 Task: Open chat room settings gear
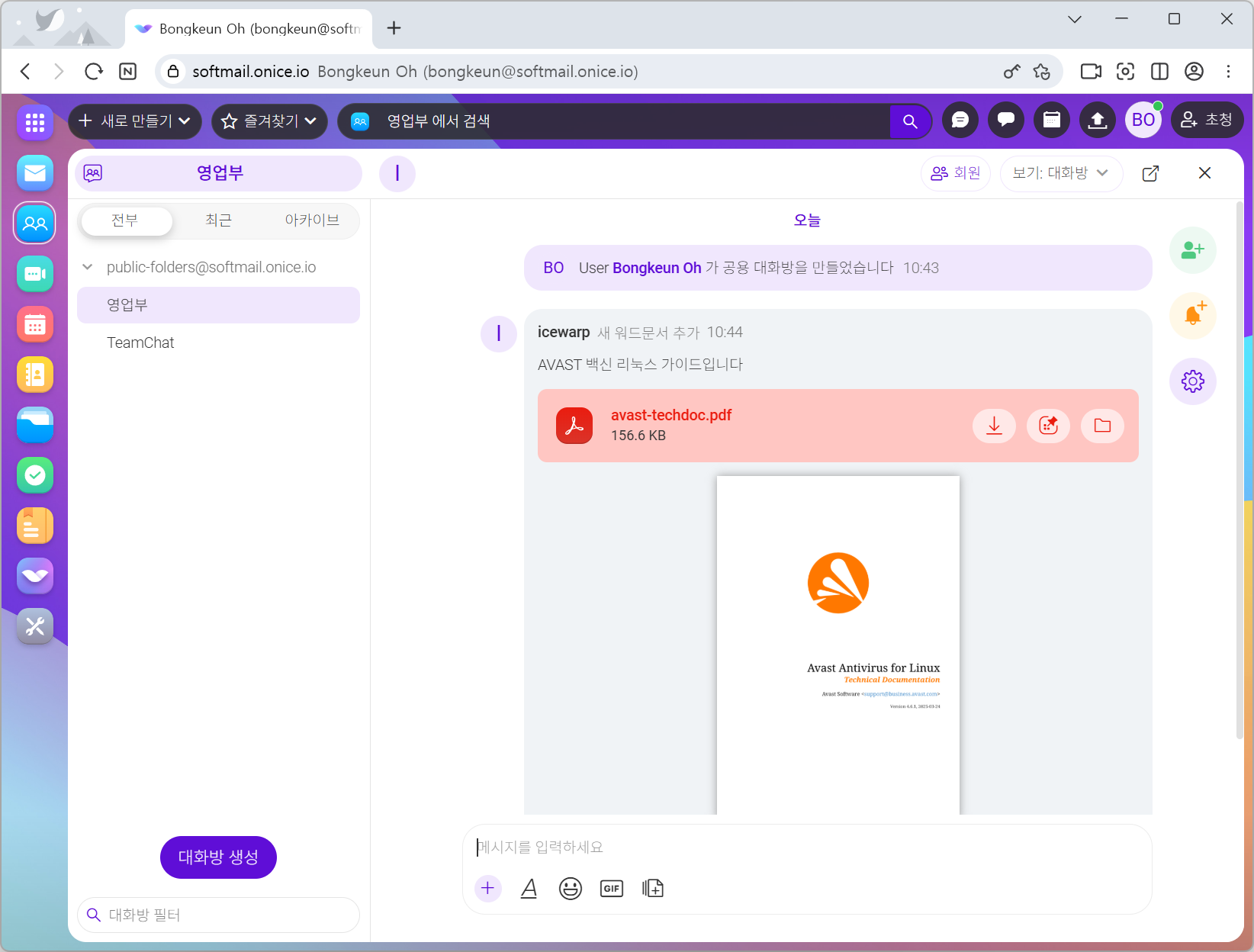click(x=1192, y=381)
